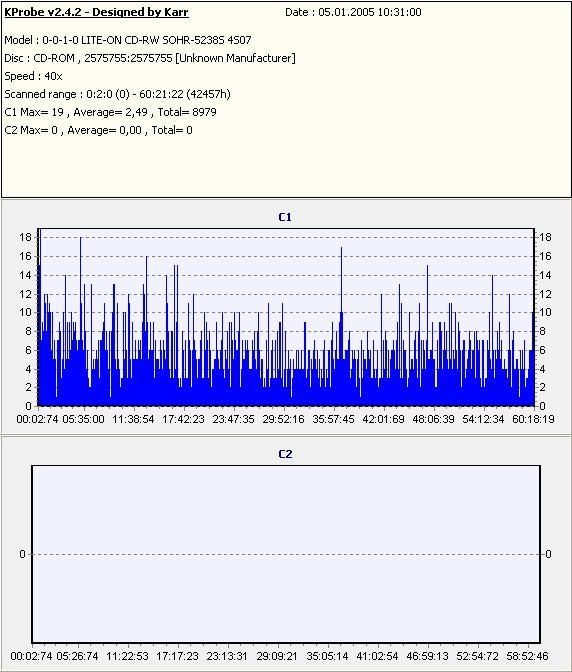Click the C1 axis label 29:52:16
The height and width of the screenshot is (672, 572).
(284, 419)
